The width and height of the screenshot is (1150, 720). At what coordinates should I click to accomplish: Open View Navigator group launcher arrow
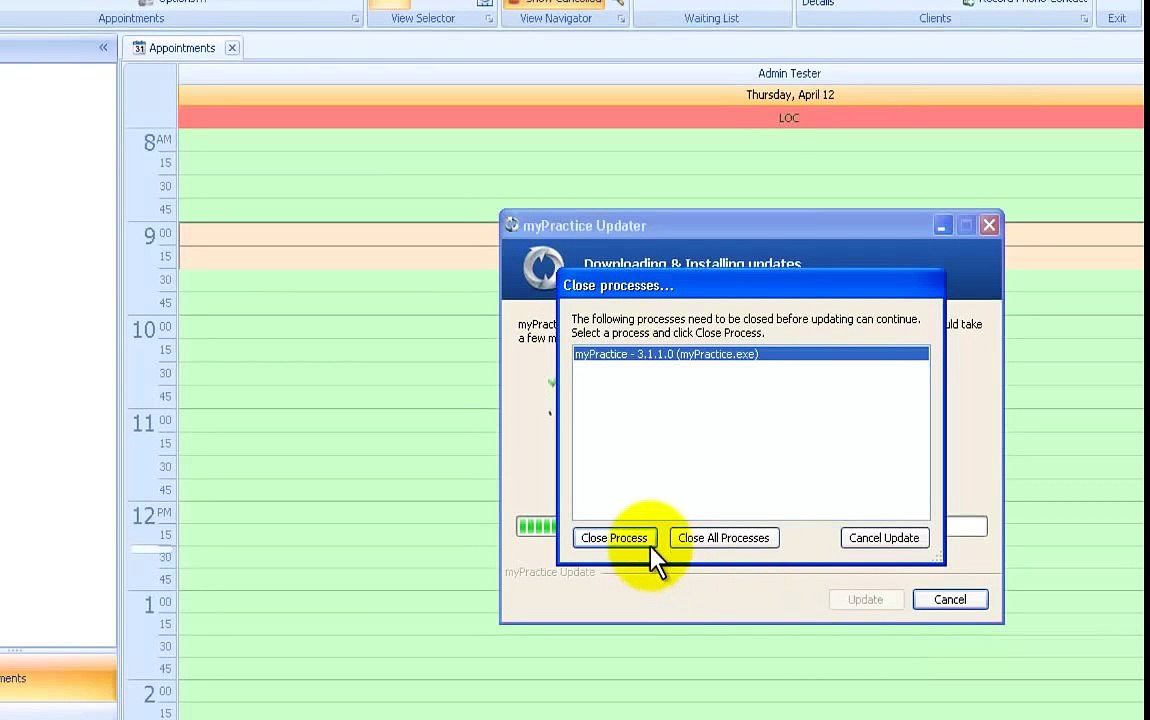point(622,19)
